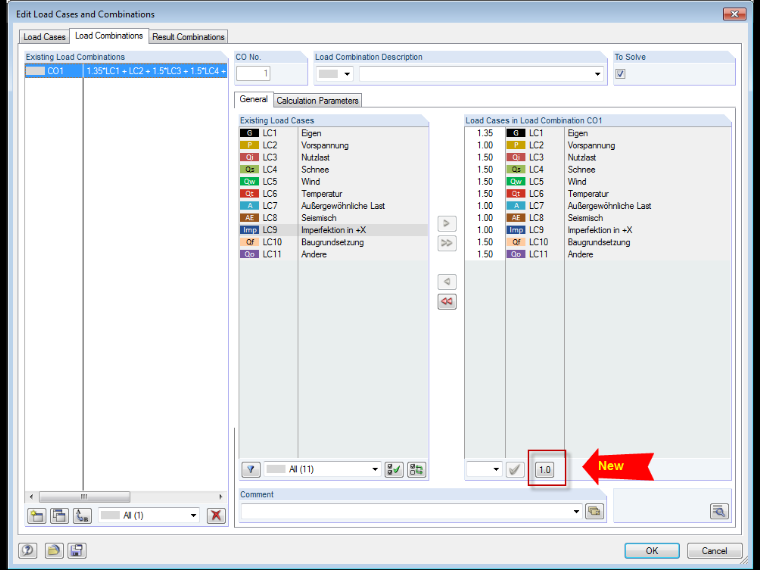Click scrollbar right arrow in combinations list
760x570 pixels.
pyautogui.click(x=221, y=497)
